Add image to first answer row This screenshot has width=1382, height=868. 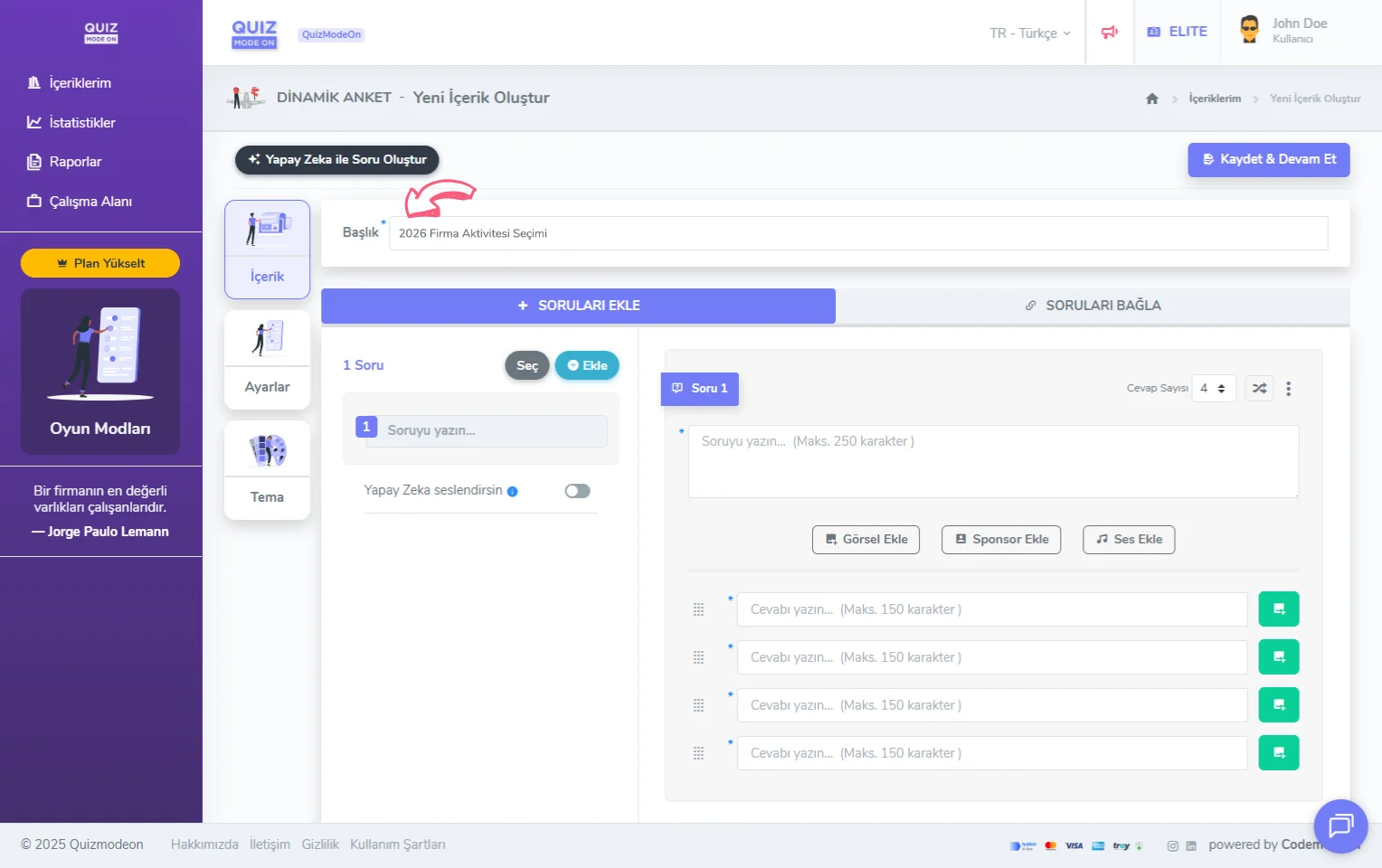click(1278, 609)
